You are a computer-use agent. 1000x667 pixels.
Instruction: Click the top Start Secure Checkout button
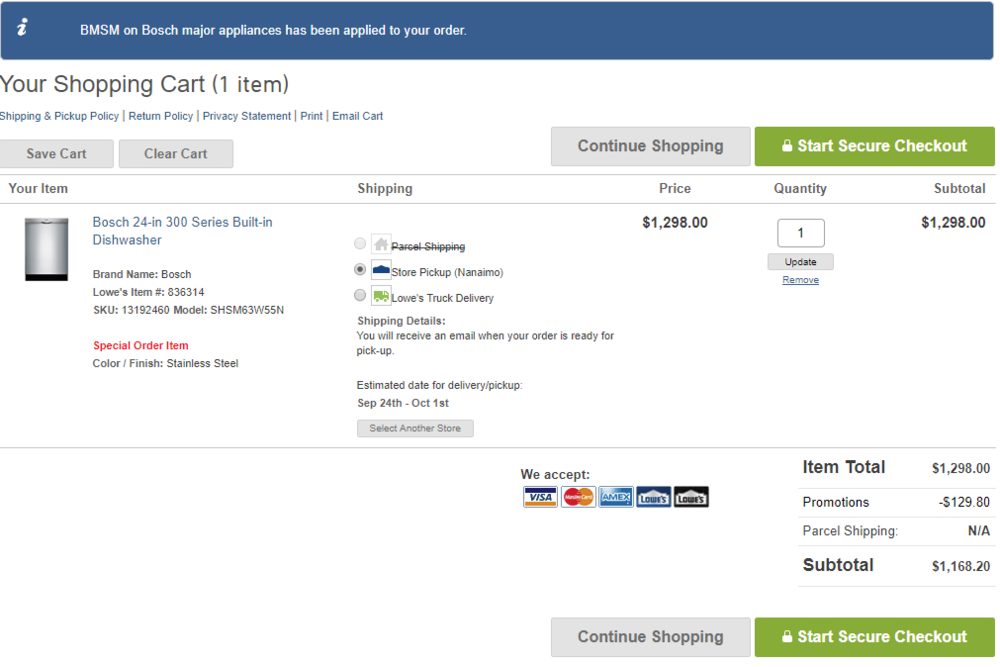click(874, 146)
